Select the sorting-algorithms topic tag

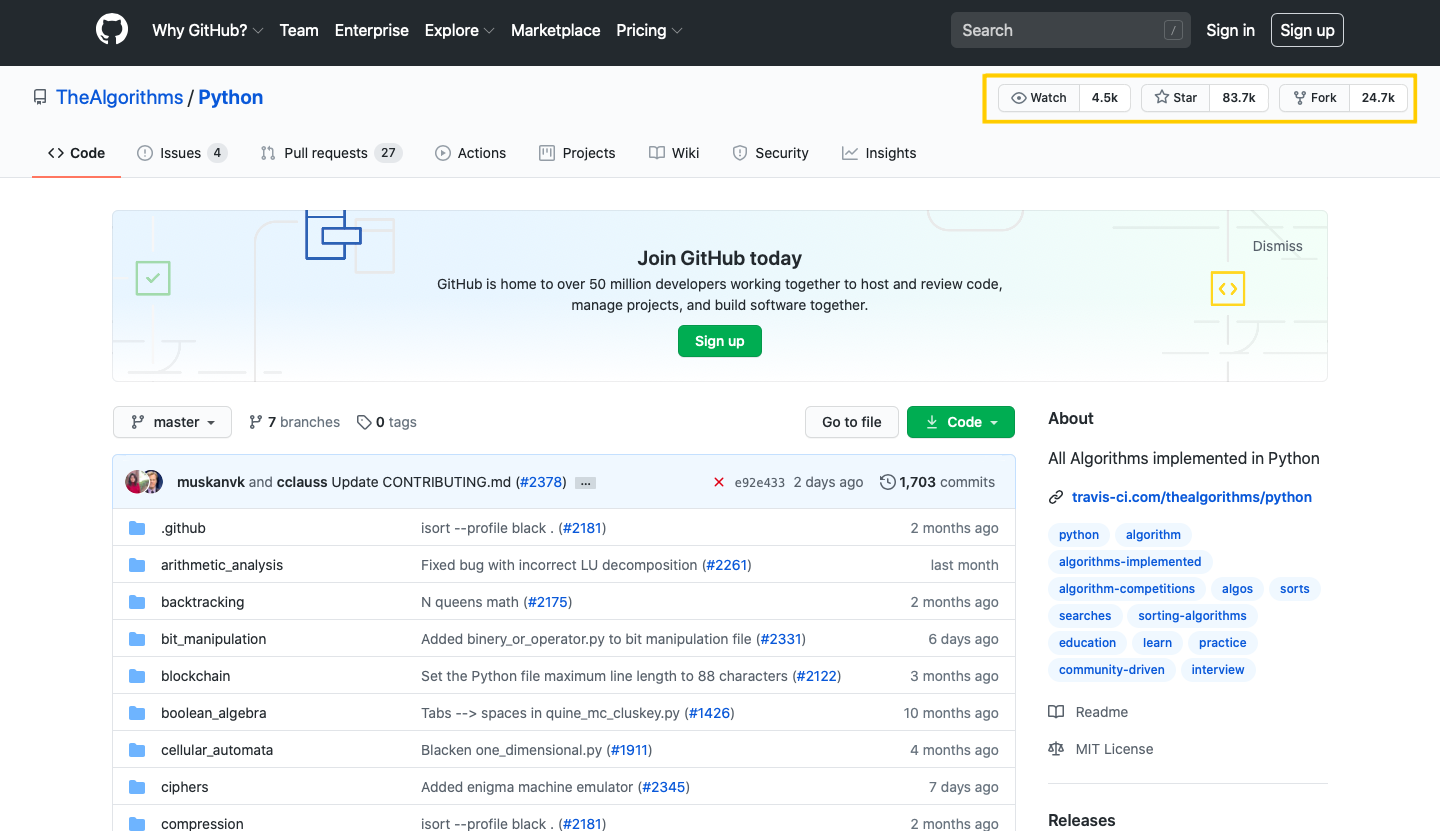coord(1192,615)
